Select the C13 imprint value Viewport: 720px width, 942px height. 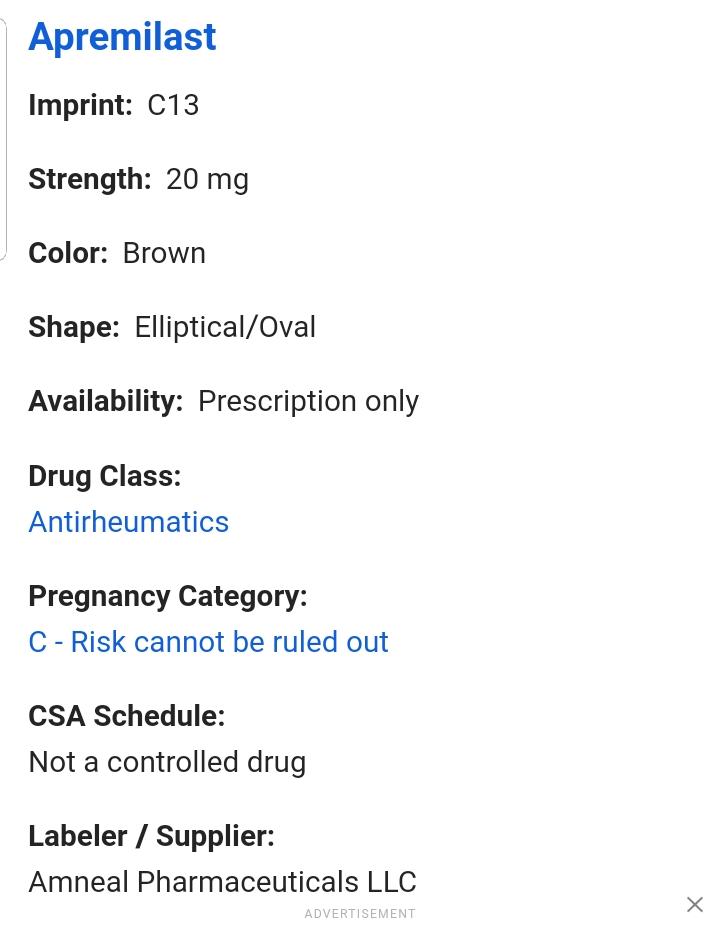173,105
